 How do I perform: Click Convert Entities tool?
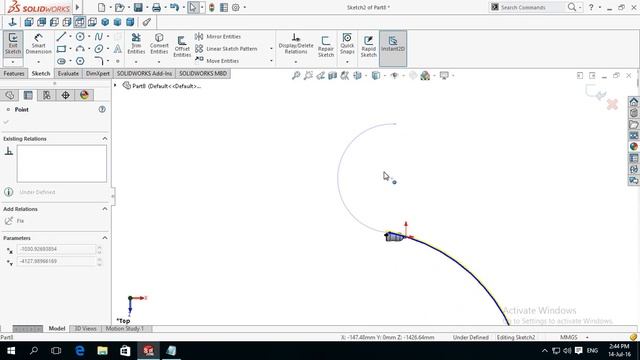pos(159,44)
